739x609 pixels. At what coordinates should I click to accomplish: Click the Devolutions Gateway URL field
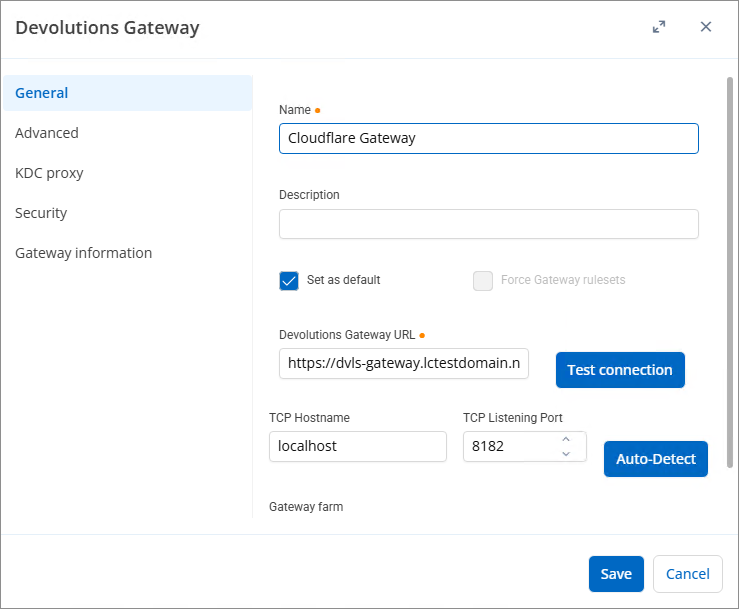coord(404,363)
